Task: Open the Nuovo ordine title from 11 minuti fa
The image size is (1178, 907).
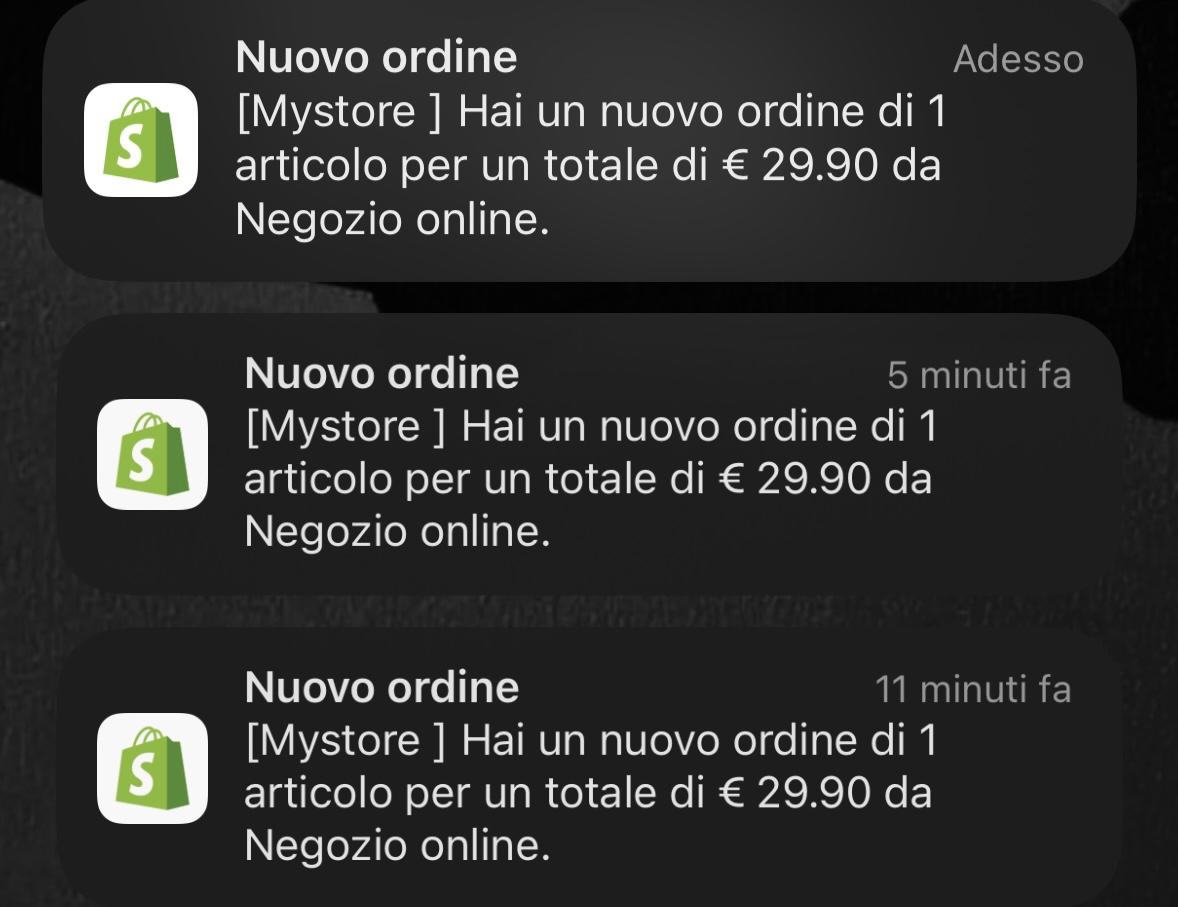Action: 382,687
